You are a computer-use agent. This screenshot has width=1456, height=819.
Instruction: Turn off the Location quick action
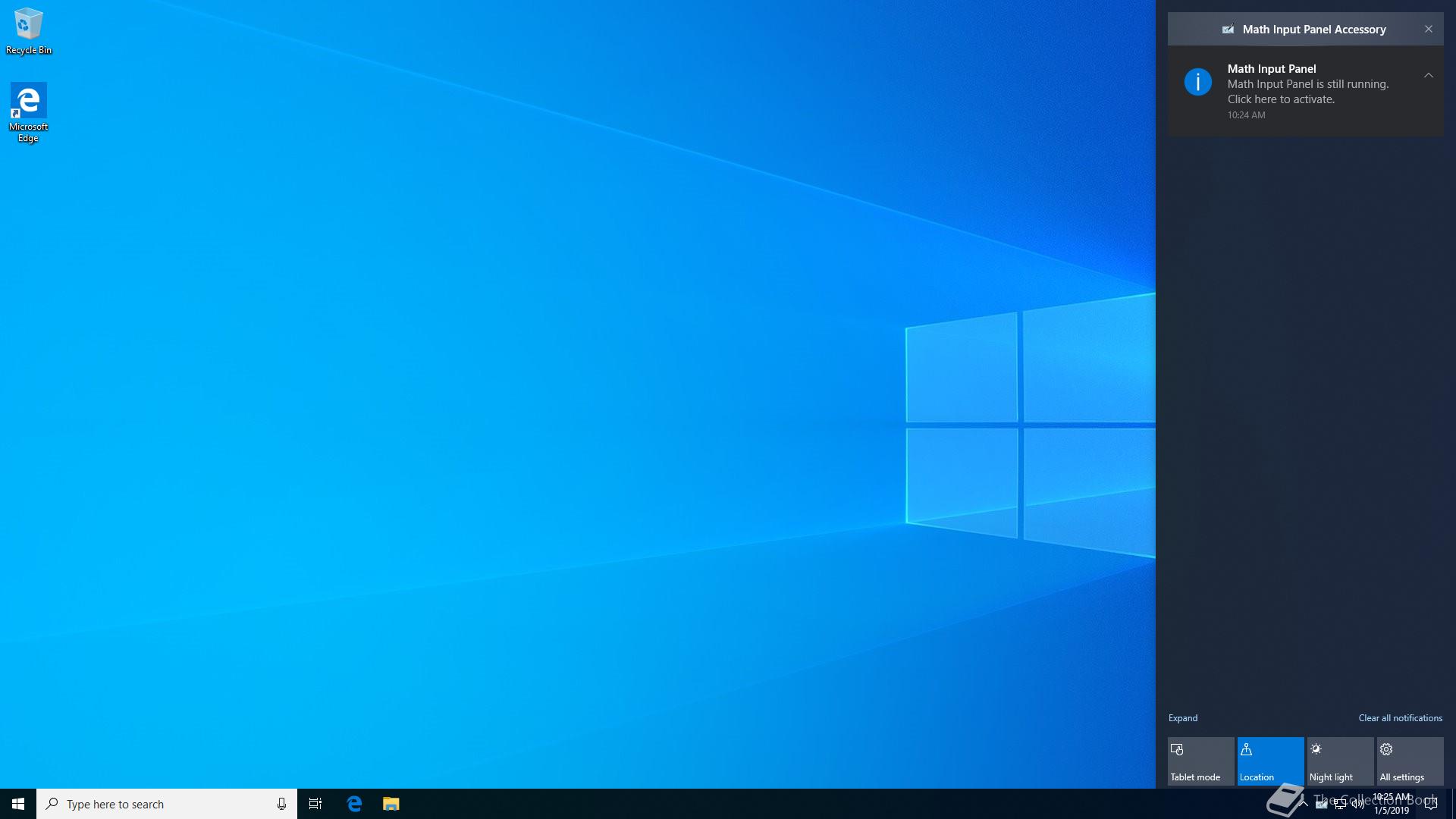(x=1270, y=761)
